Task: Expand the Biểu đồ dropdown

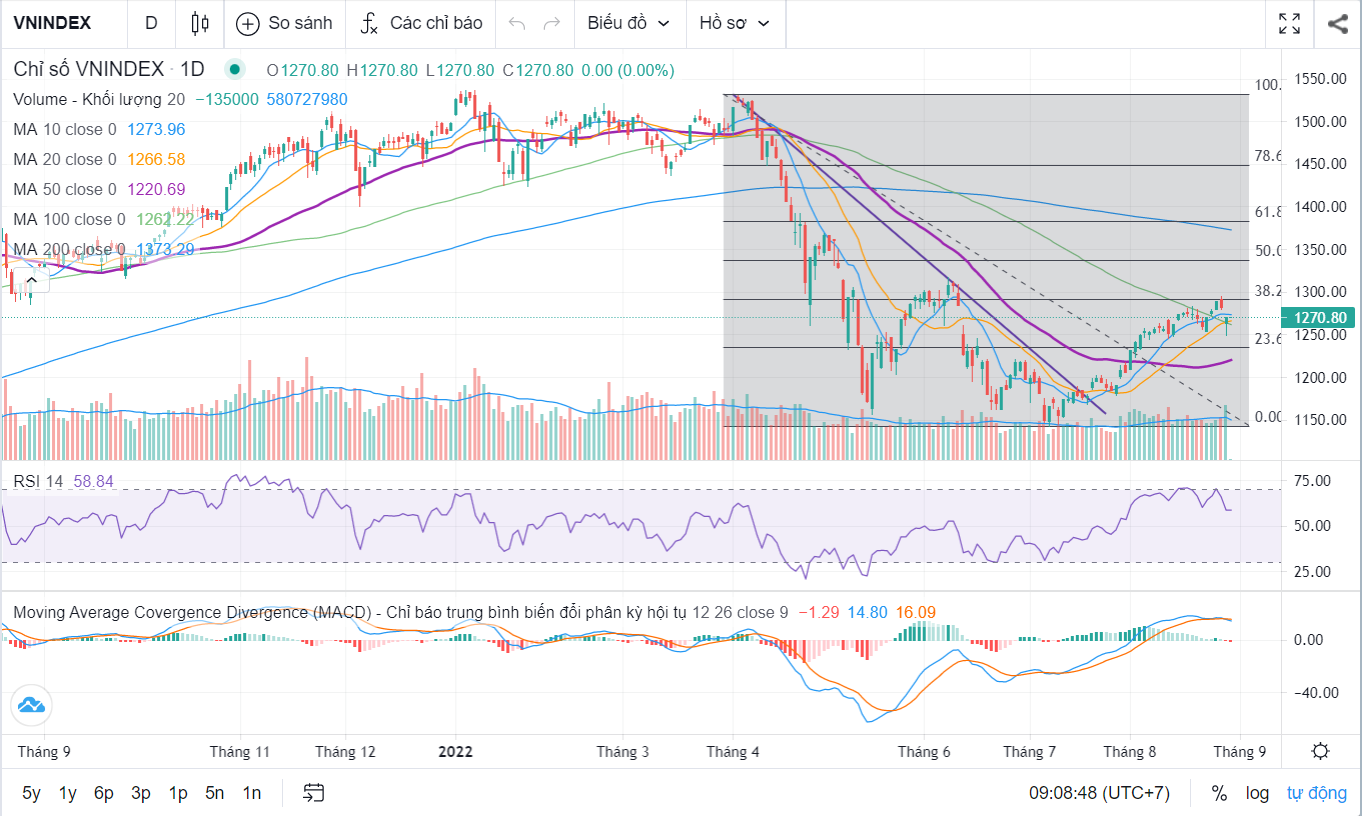Action: click(629, 23)
